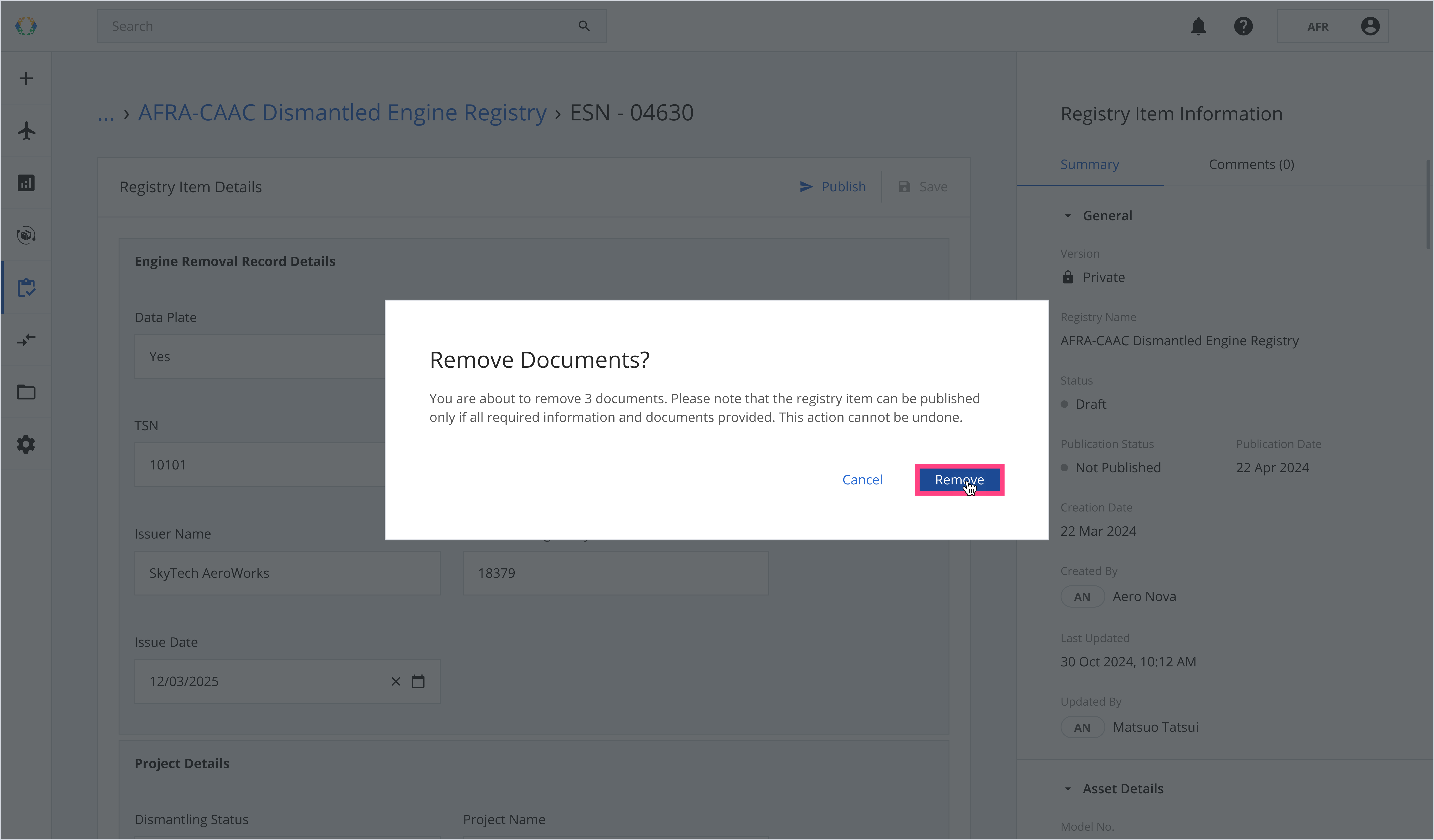Collapse the Asset Details section
Viewport: 1434px width, 840px height.
[x=1068, y=789]
